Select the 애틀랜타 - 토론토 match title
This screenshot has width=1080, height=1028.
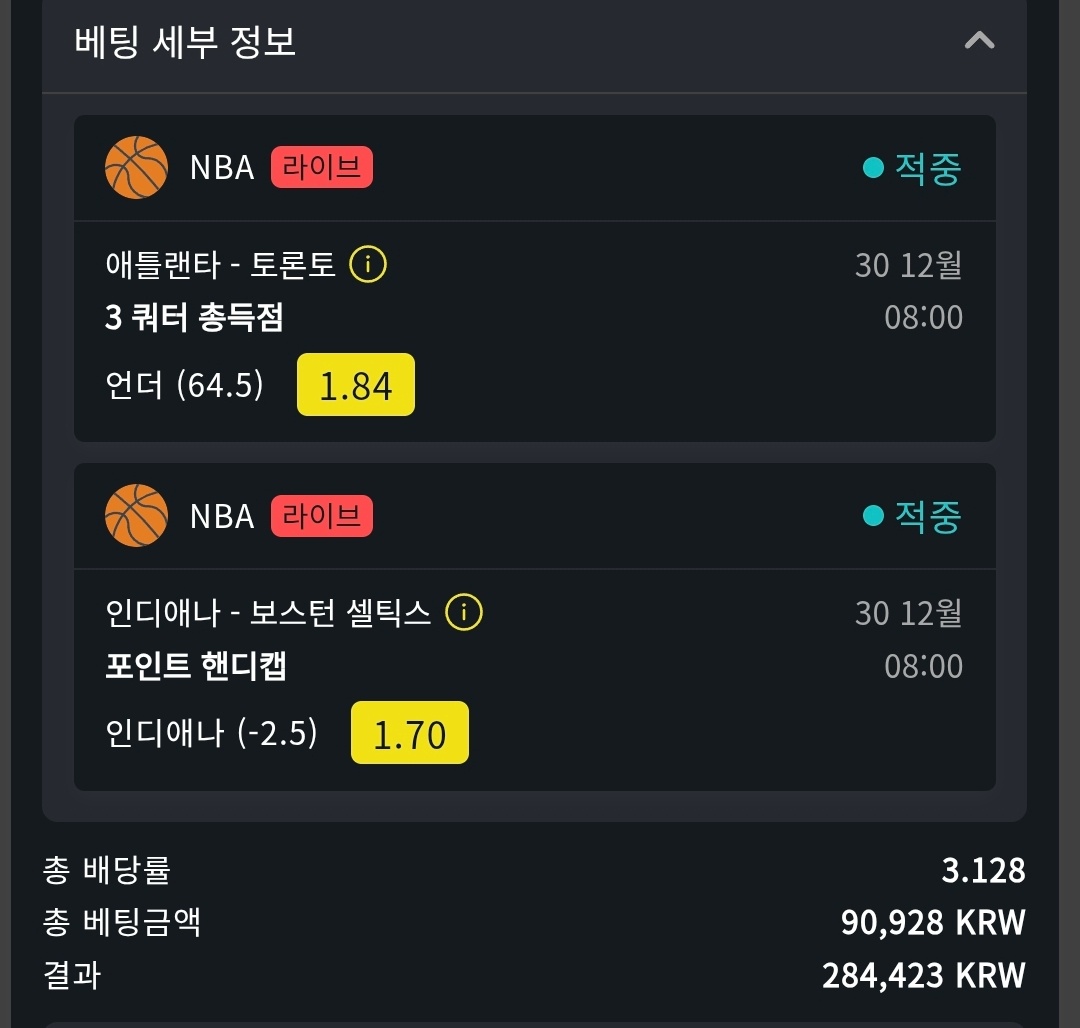[x=221, y=265]
